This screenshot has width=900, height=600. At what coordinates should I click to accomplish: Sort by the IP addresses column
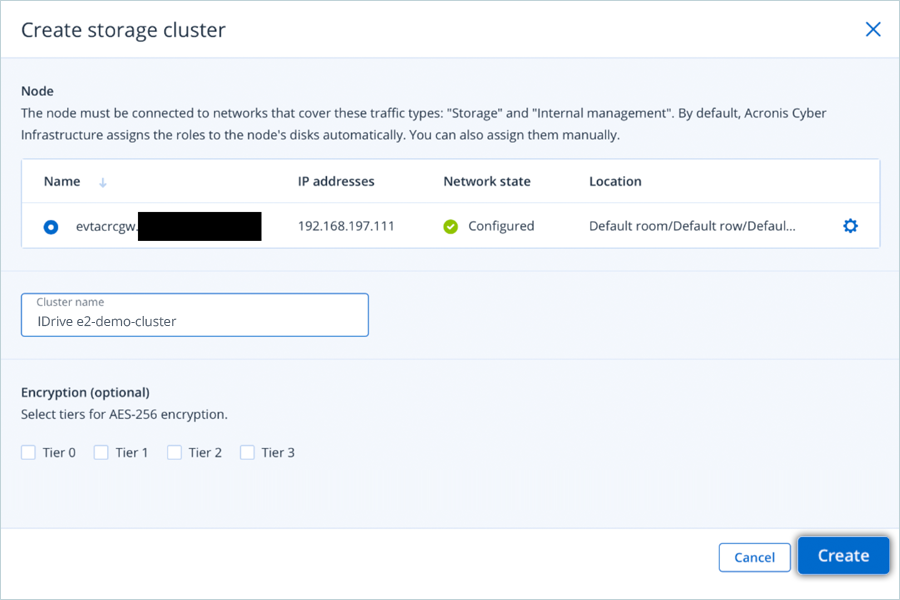[336, 182]
